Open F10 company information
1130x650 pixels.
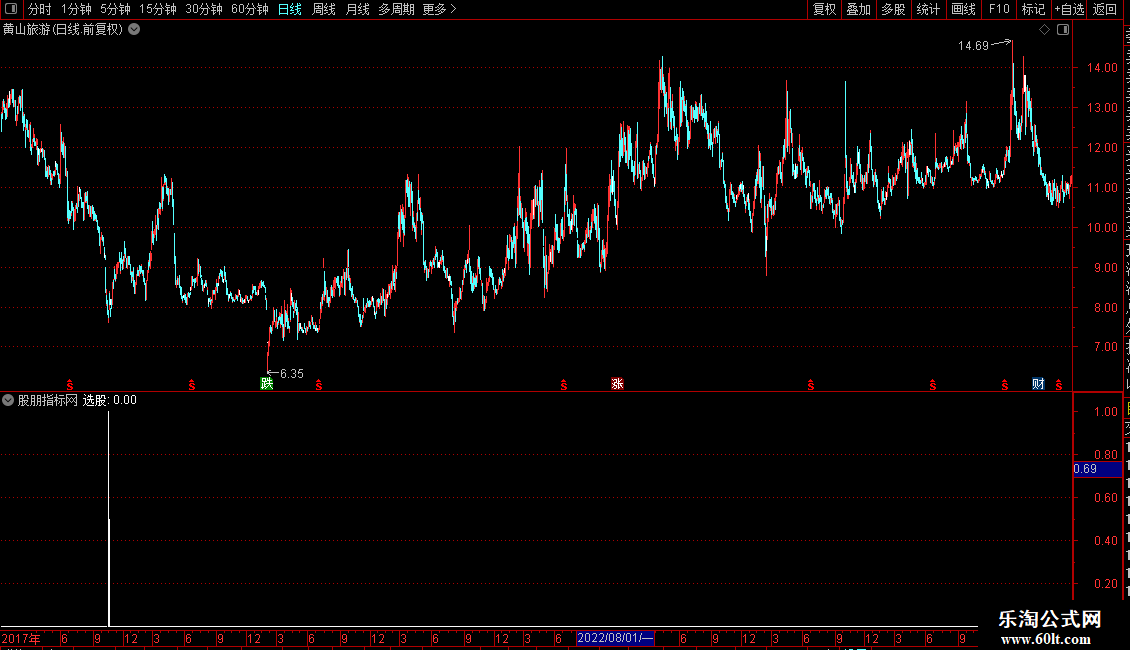coord(999,9)
